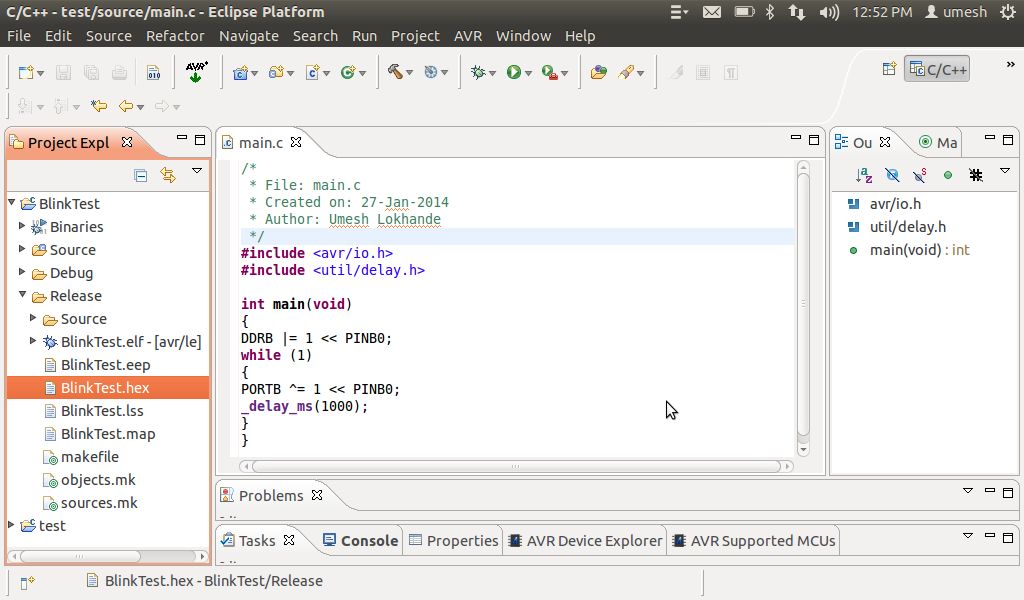Click the green Run button icon
Screen dimensions: 1024x600
[514, 72]
